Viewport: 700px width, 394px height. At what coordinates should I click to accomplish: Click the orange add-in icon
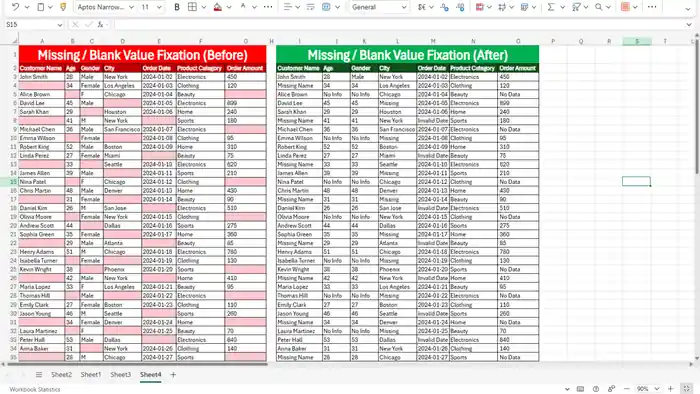[625, 7]
